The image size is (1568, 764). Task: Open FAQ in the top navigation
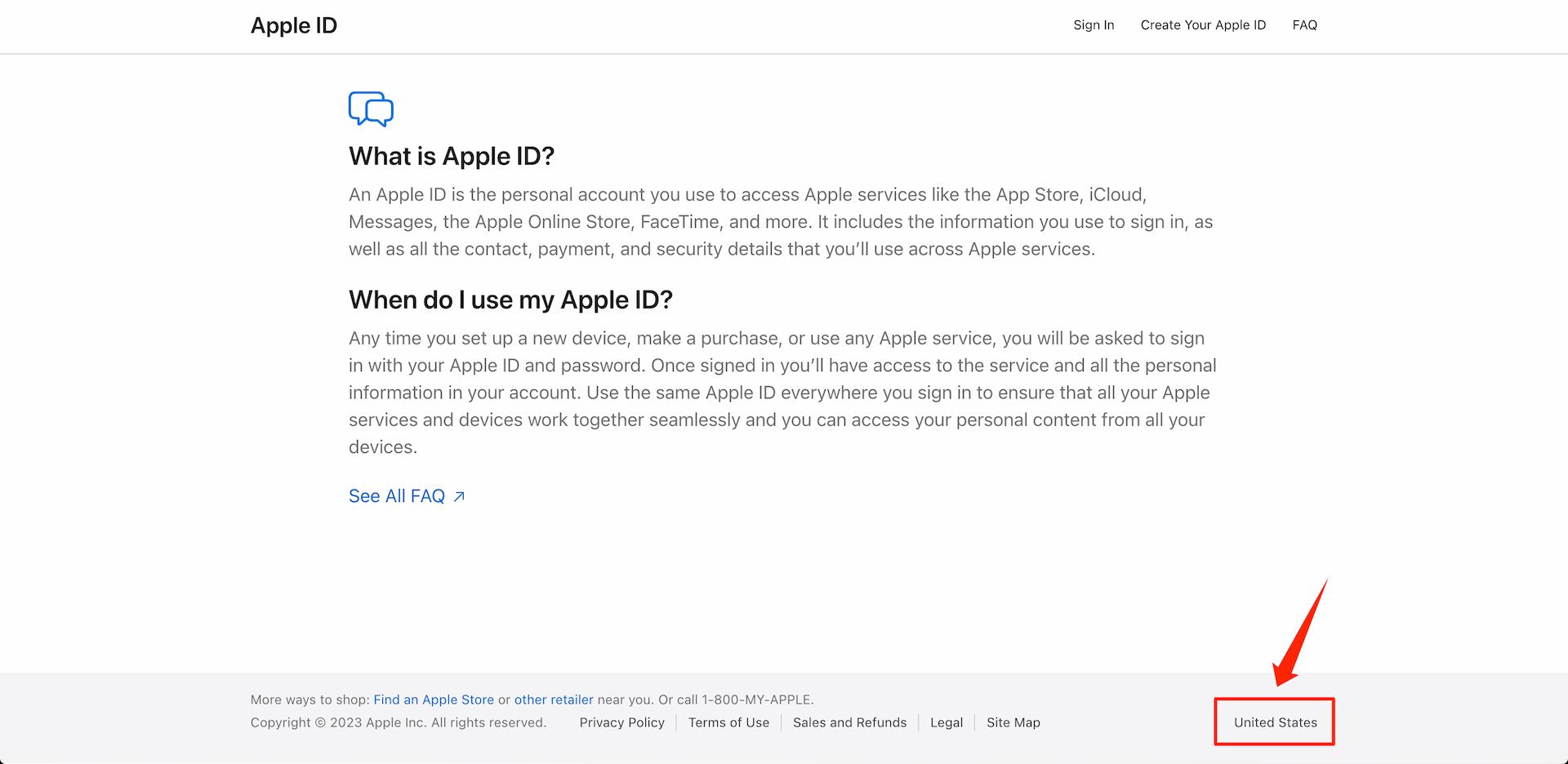coord(1304,25)
